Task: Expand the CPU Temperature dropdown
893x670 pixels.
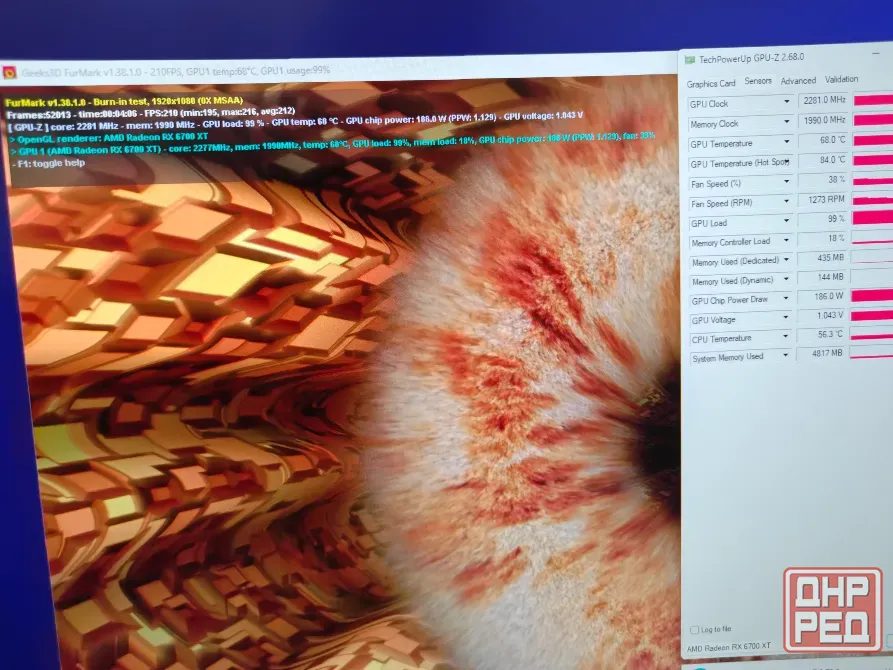Action: pyautogui.click(x=785, y=336)
